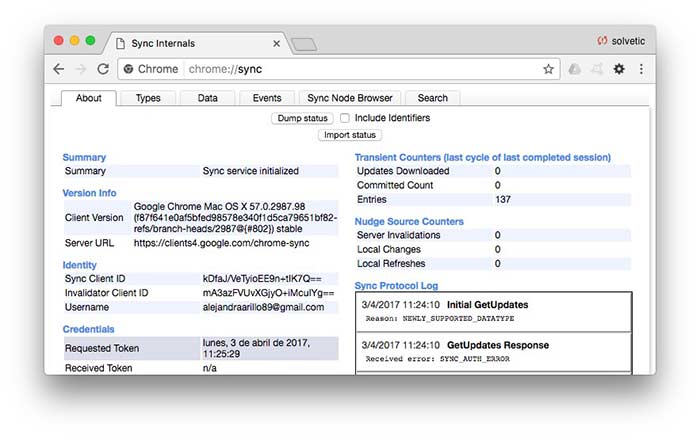Bookmark this page with the star icon
This screenshot has width=700, height=438.
pyautogui.click(x=548, y=69)
